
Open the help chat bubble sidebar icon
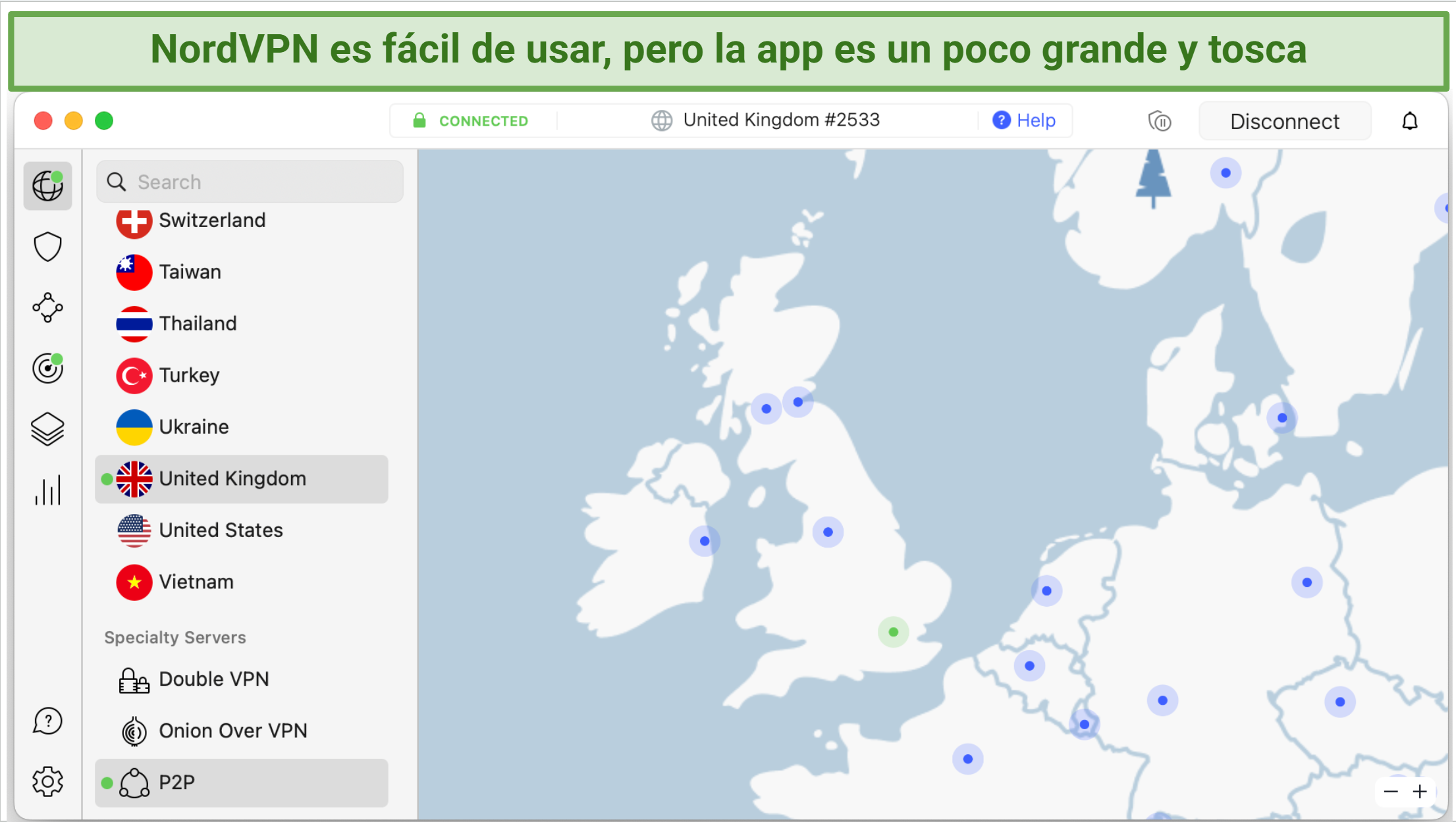click(x=47, y=721)
